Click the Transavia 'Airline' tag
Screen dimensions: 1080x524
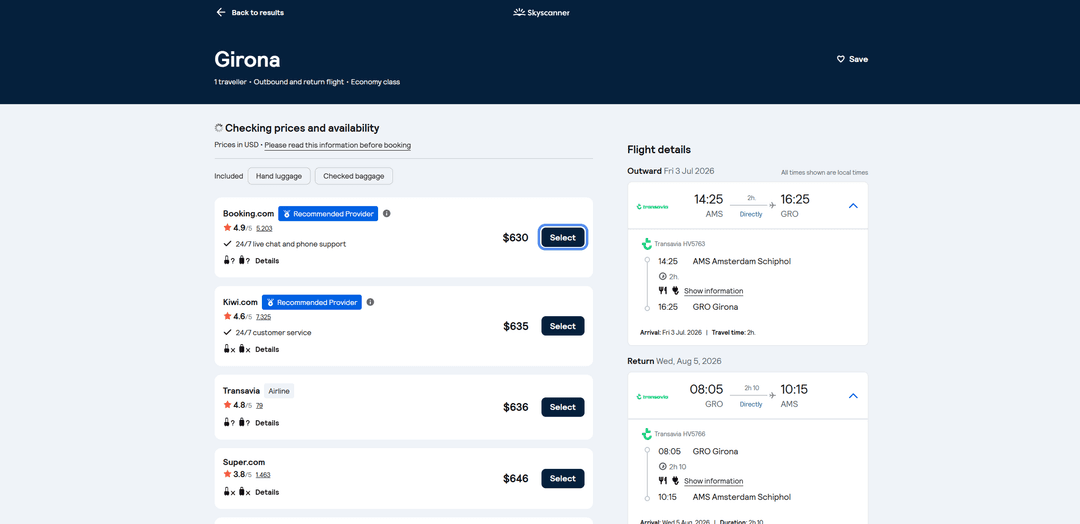pyautogui.click(x=279, y=390)
